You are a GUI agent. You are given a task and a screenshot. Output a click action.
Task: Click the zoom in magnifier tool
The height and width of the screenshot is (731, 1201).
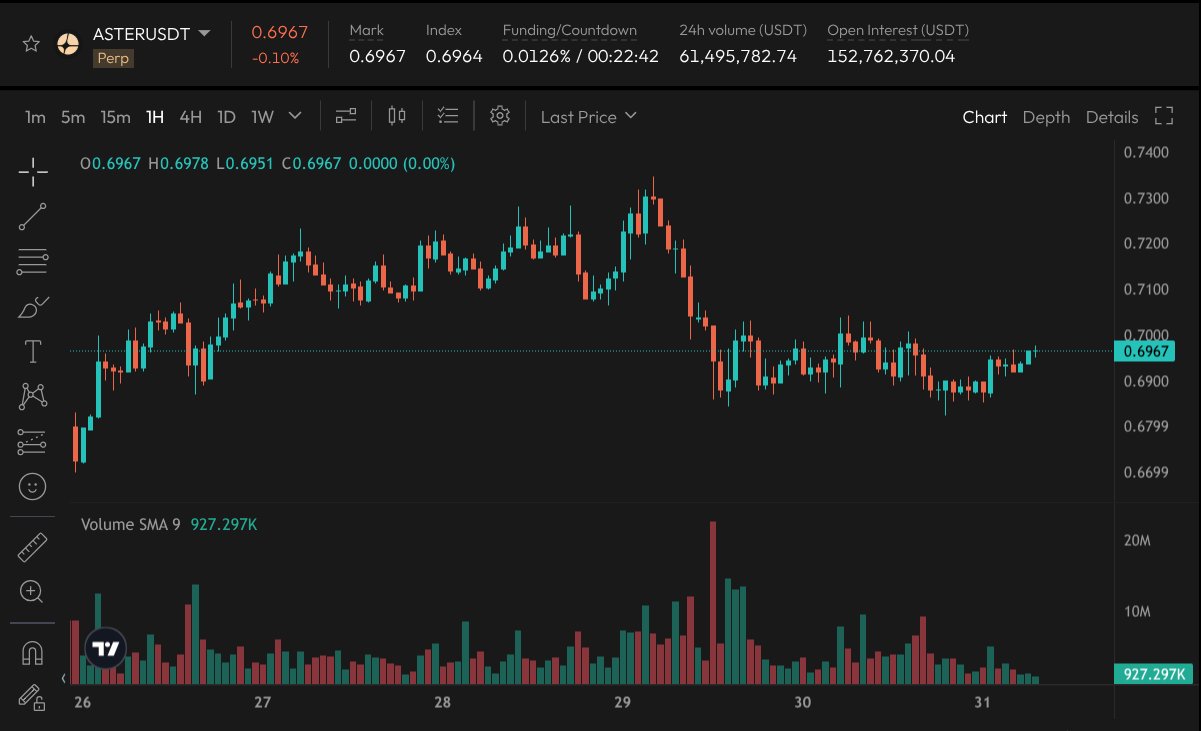[x=32, y=592]
